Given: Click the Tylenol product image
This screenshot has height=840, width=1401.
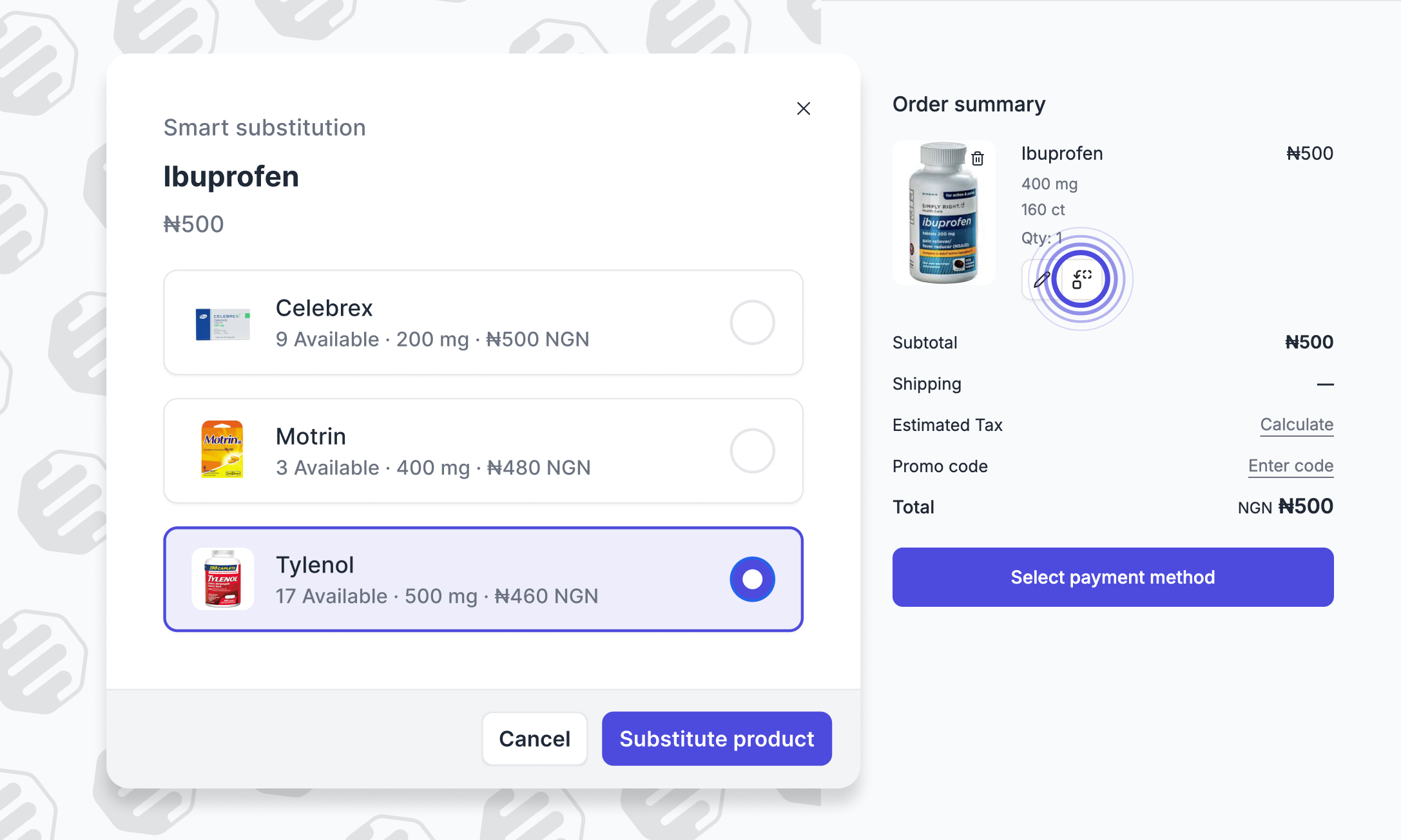Looking at the screenshot, I should [x=222, y=578].
